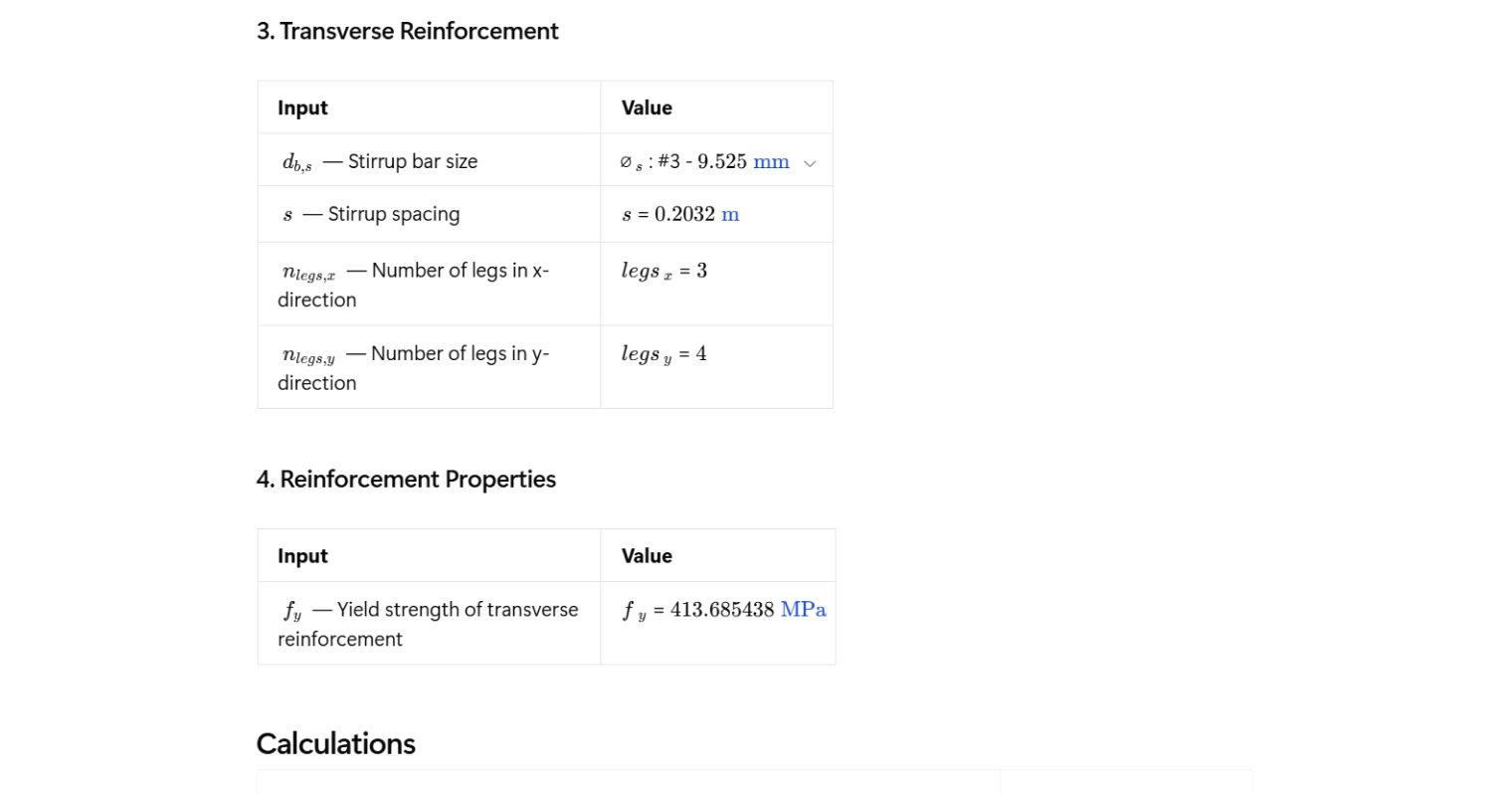Click the Value header in Reinforcement Properties table
Viewport: 1512px width, 794px height.
tap(647, 556)
